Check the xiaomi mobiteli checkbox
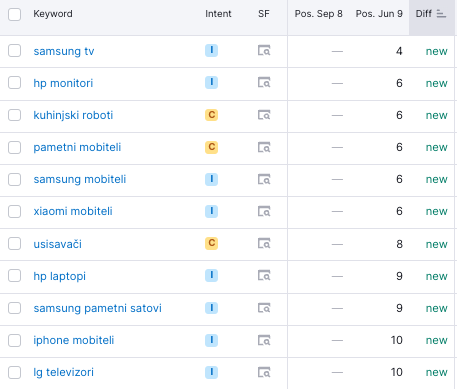This screenshot has width=457, height=389. [14, 211]
